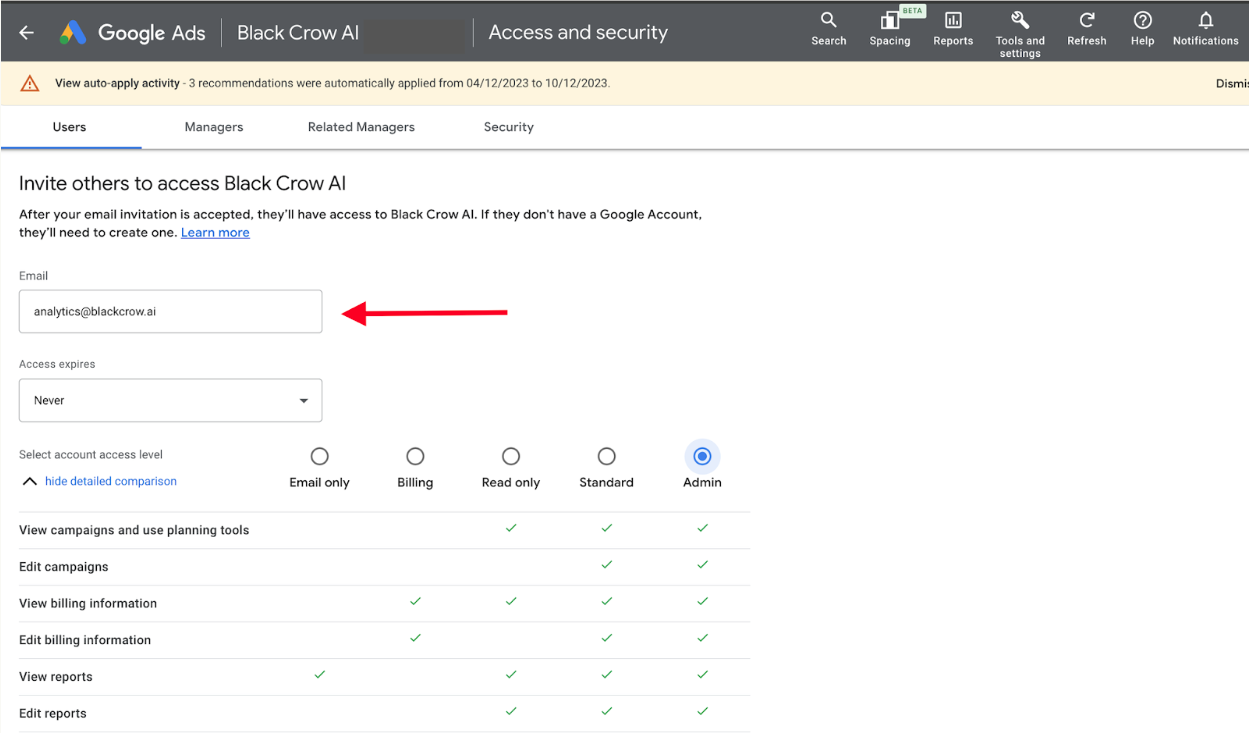Open the Access expires Never dropdown
The width and height of the screenshot is (1249, 733).
[171, 400]
